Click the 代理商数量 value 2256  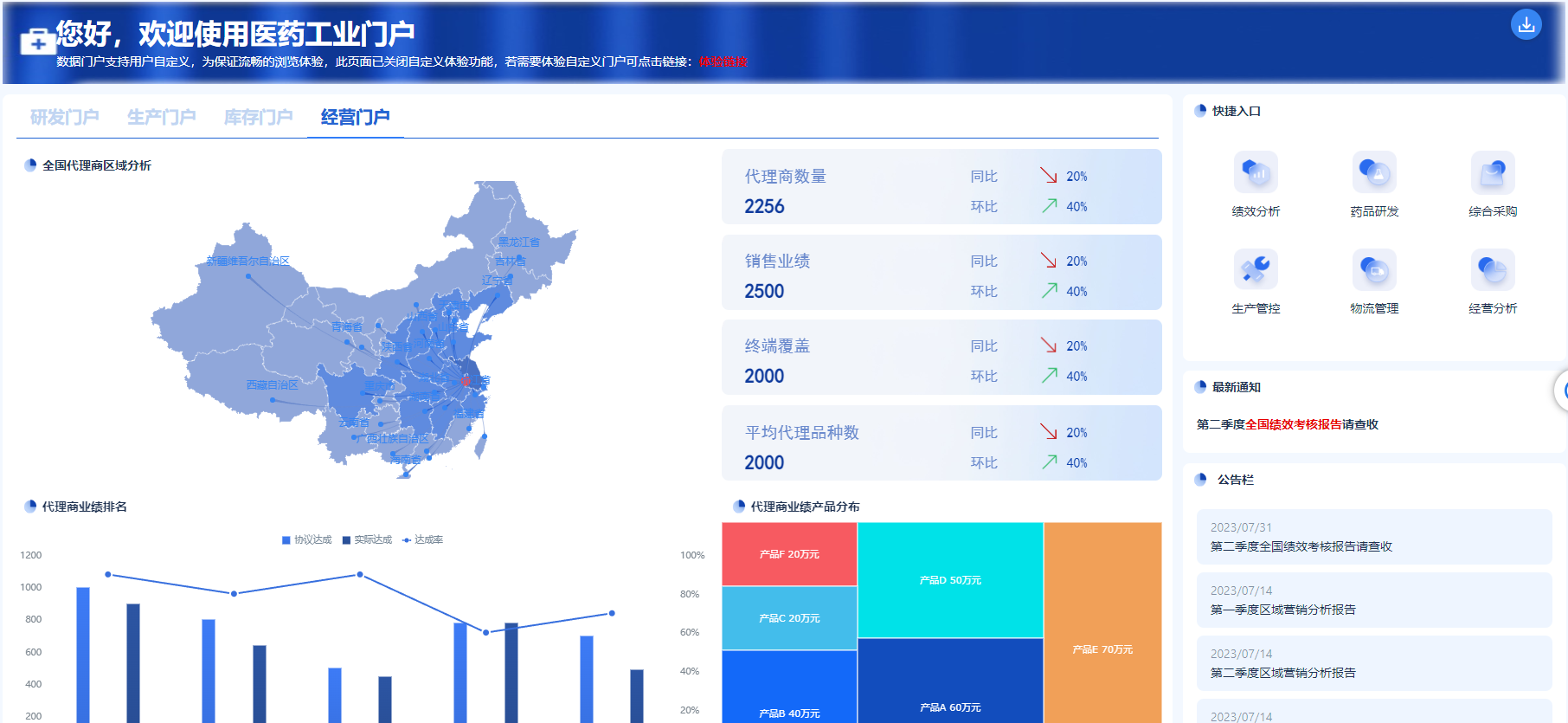[x=764, y=206]
